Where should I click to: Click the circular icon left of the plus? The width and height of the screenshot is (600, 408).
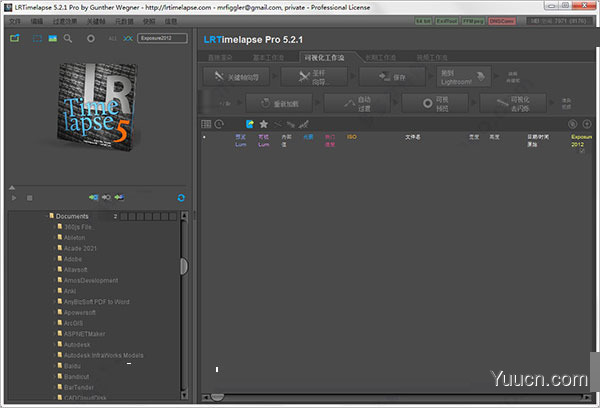tap(572, 124)
